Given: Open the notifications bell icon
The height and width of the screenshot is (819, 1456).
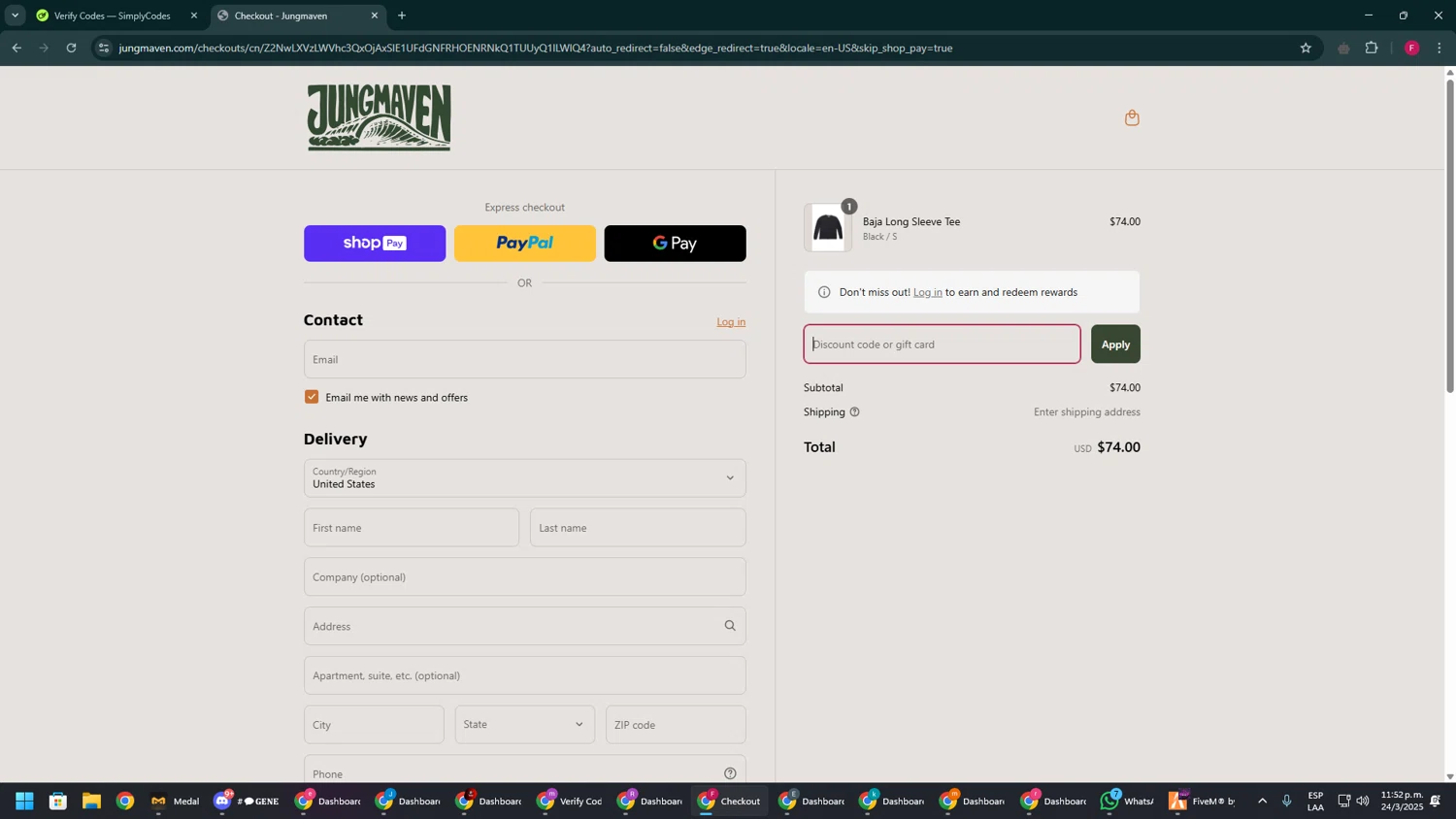Looking at the screenshot, I should click(1435, 802).
